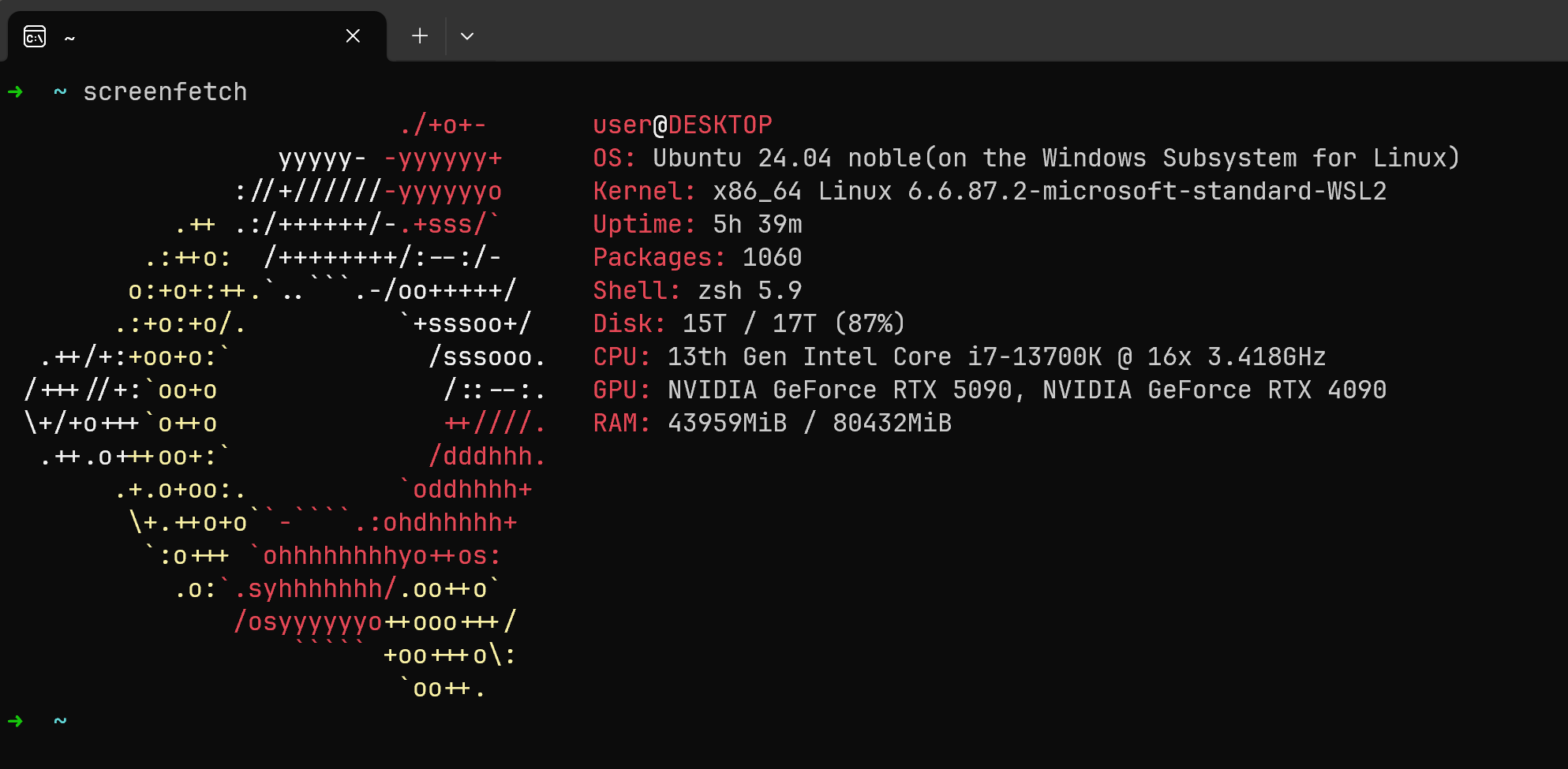Viewport: 1568px width, 769px height.
Task: Click the 'OS:' label
Action: click(x=614, y=159)
